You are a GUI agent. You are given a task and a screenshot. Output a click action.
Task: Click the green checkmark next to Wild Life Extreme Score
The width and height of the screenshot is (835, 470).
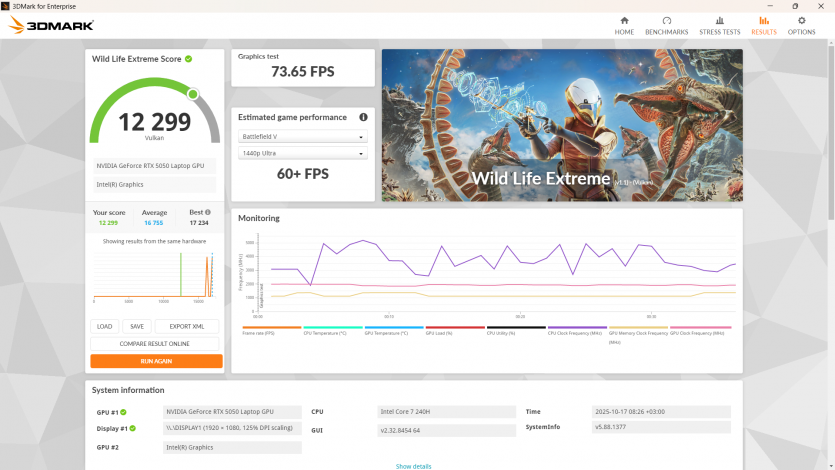click(x=188, y=59)
